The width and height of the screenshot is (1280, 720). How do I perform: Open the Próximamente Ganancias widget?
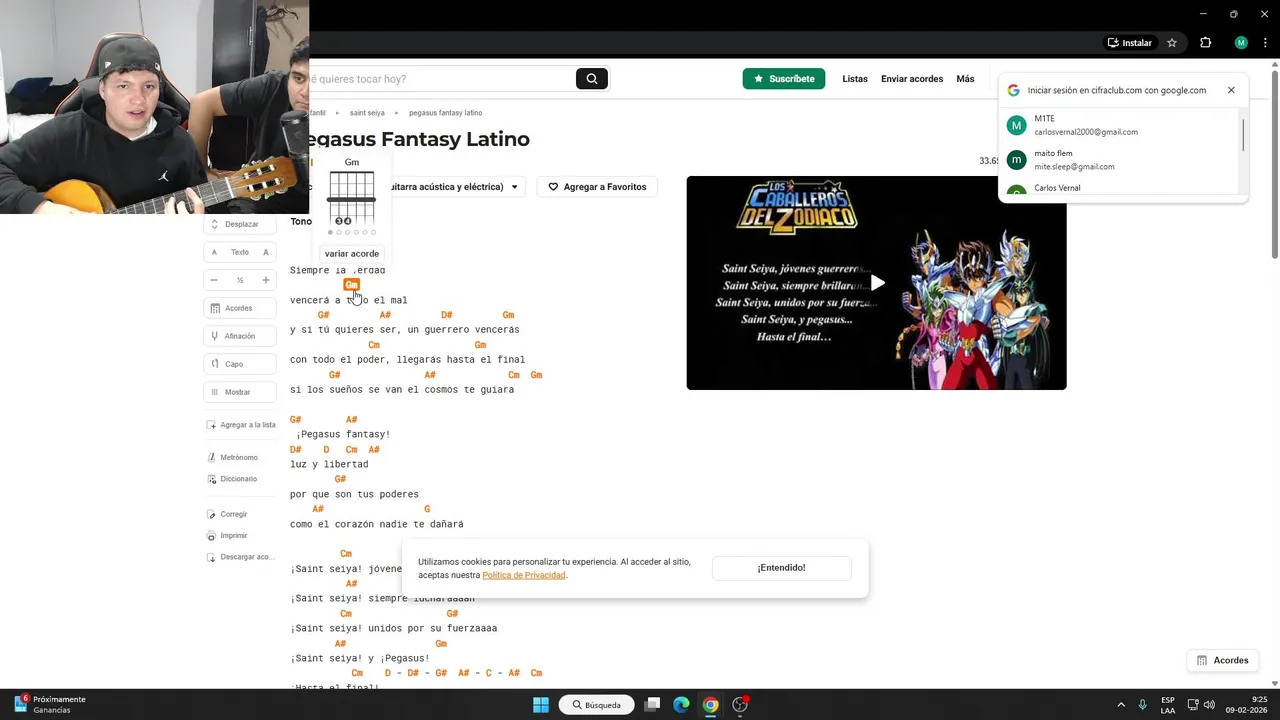tap(50, 705)
